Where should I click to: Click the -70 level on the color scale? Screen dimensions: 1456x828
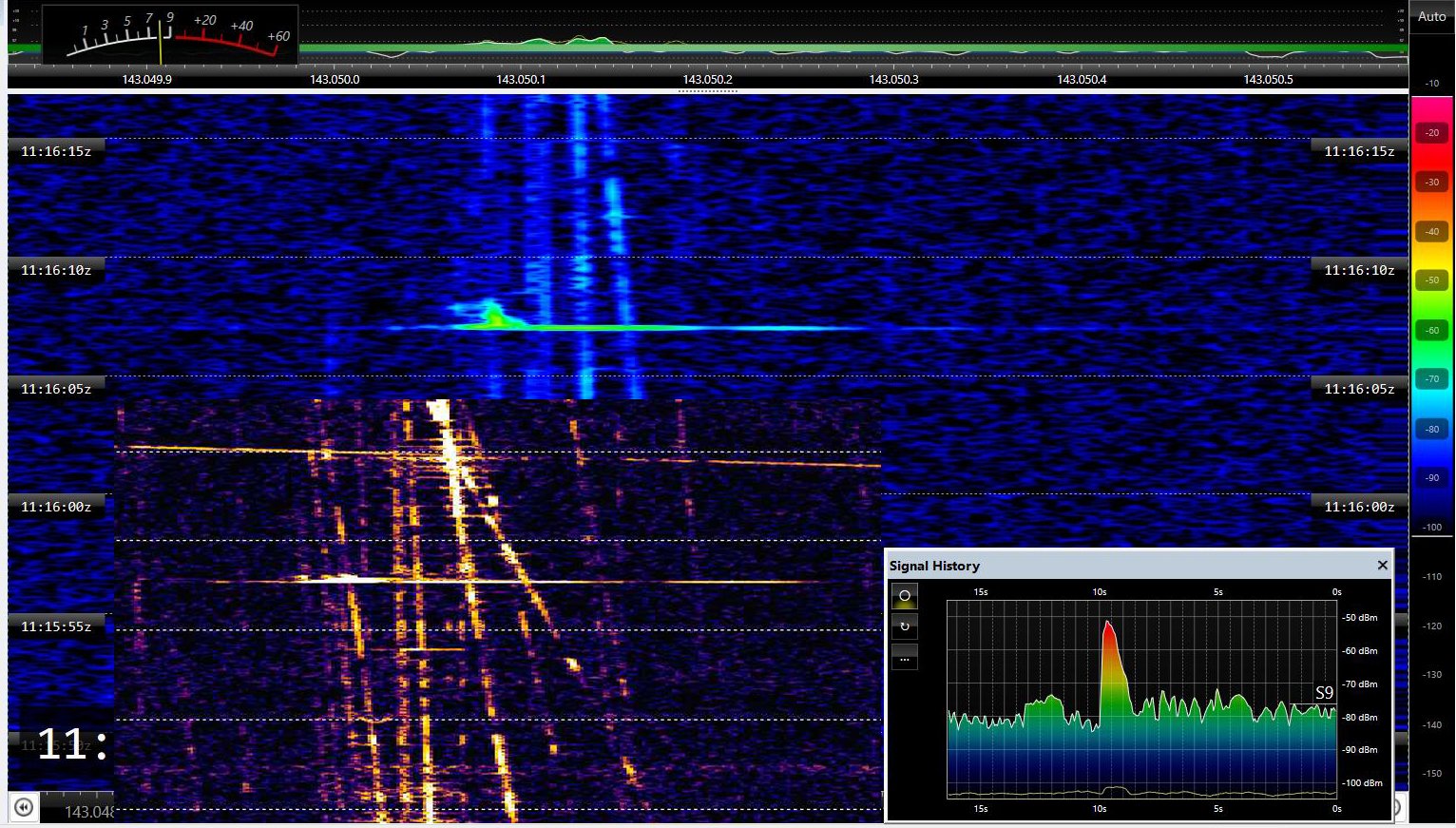[x=1432, y=379]
